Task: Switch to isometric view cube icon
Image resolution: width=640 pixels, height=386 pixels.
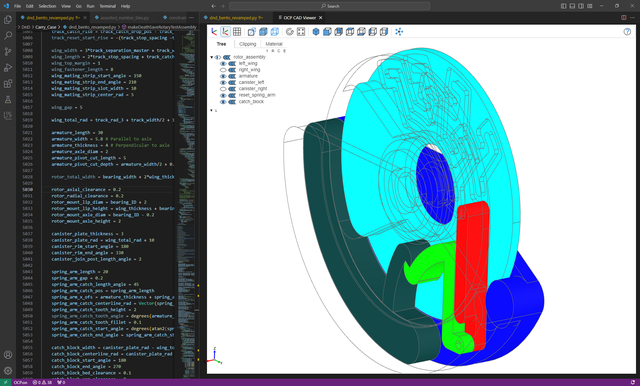Action: (316, 32)
